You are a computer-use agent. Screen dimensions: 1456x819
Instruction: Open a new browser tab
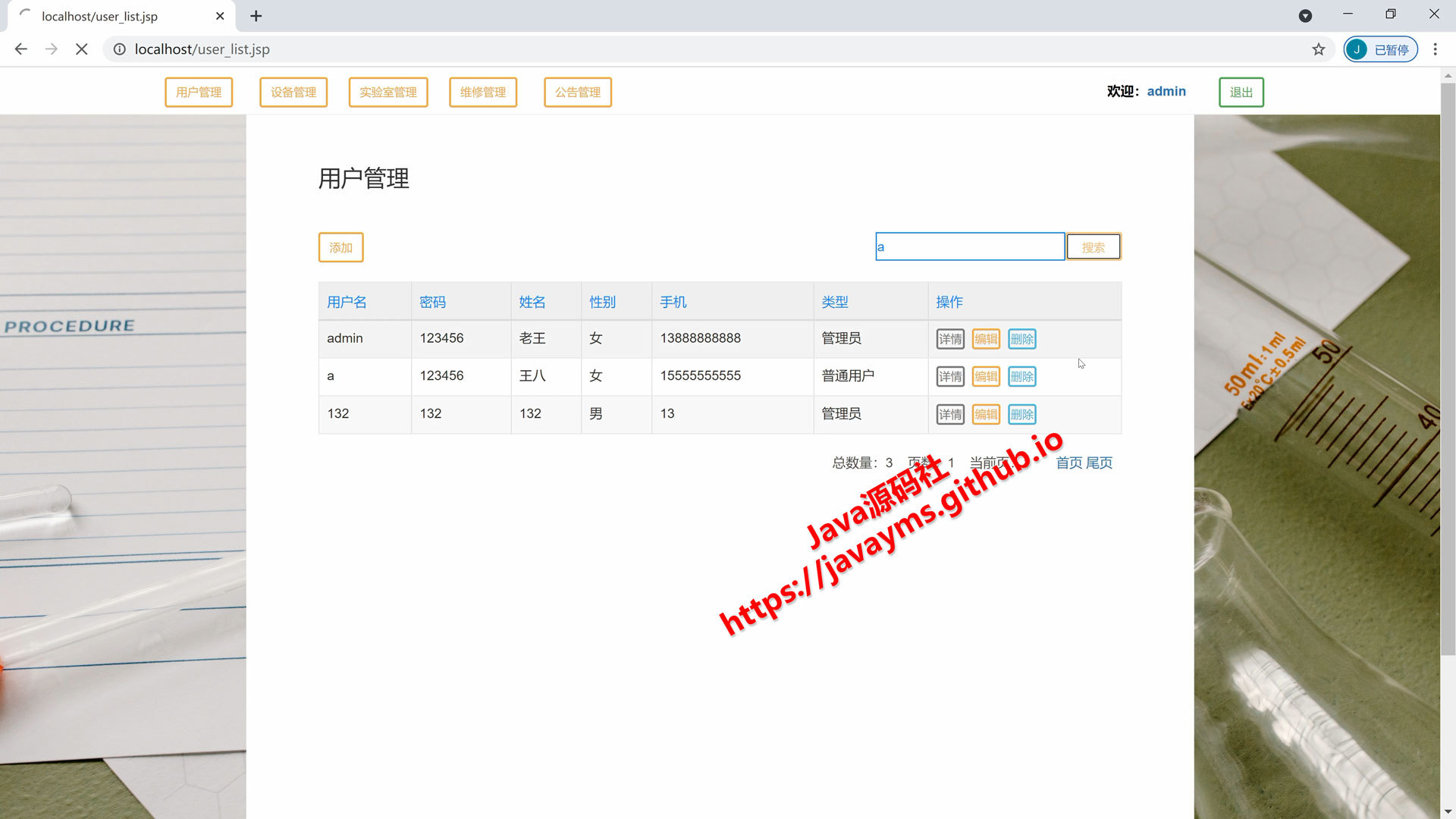(x=256, y=16)
